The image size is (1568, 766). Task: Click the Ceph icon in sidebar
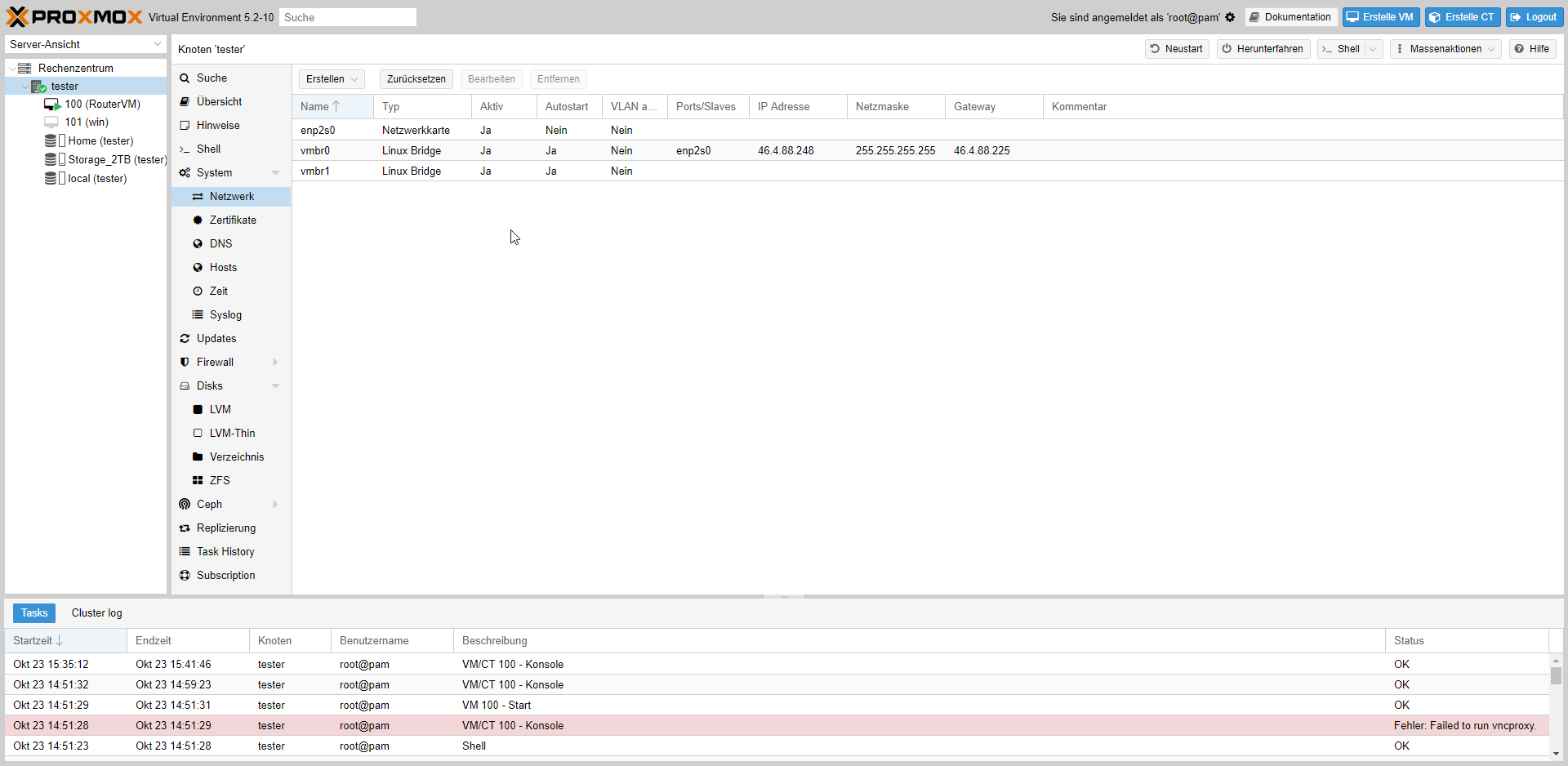(185, 505)
